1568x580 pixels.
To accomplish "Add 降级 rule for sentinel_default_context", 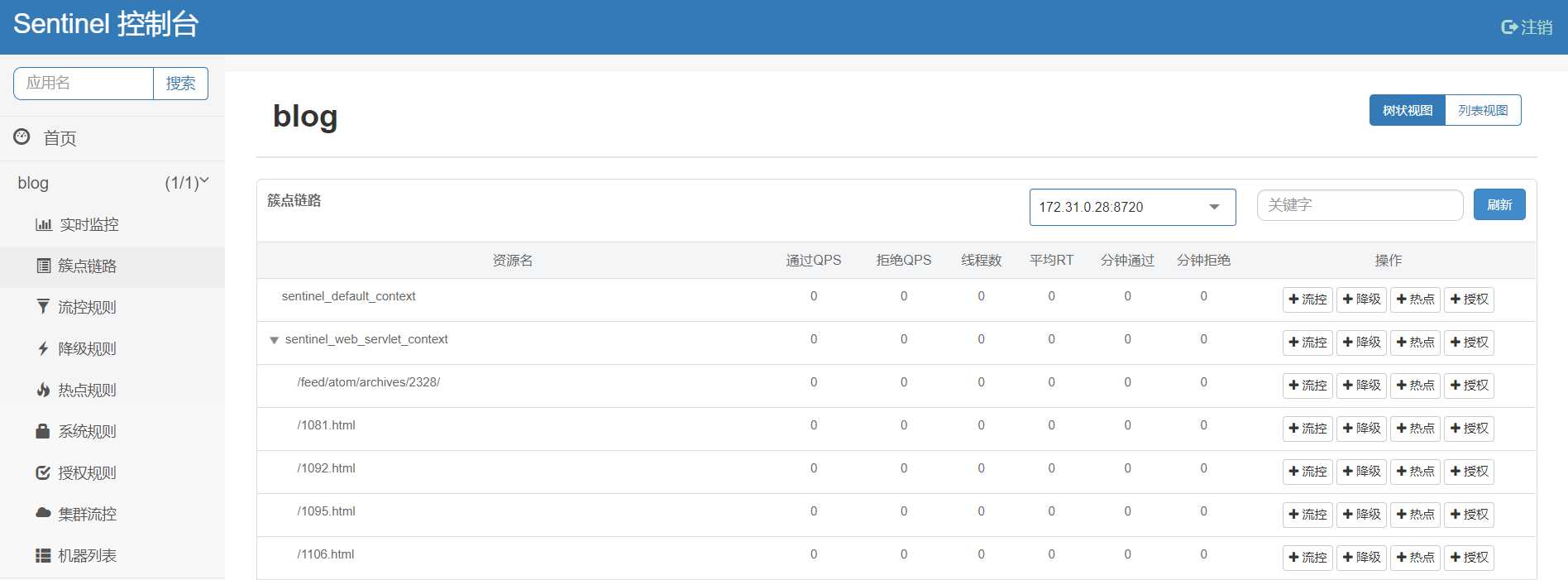I will click(x=1361, y=300).
